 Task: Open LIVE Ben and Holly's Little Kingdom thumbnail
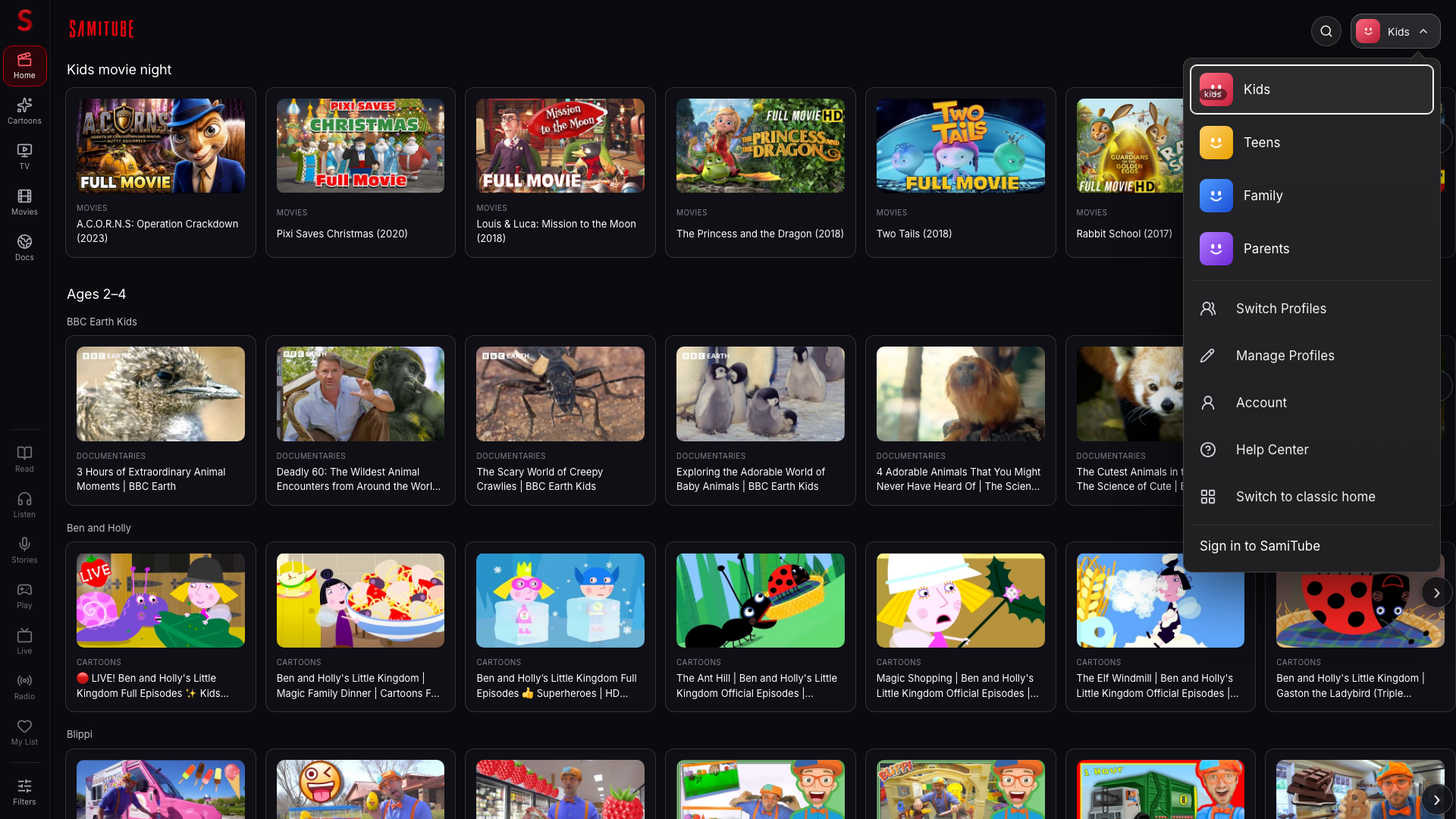click(161, 601)
